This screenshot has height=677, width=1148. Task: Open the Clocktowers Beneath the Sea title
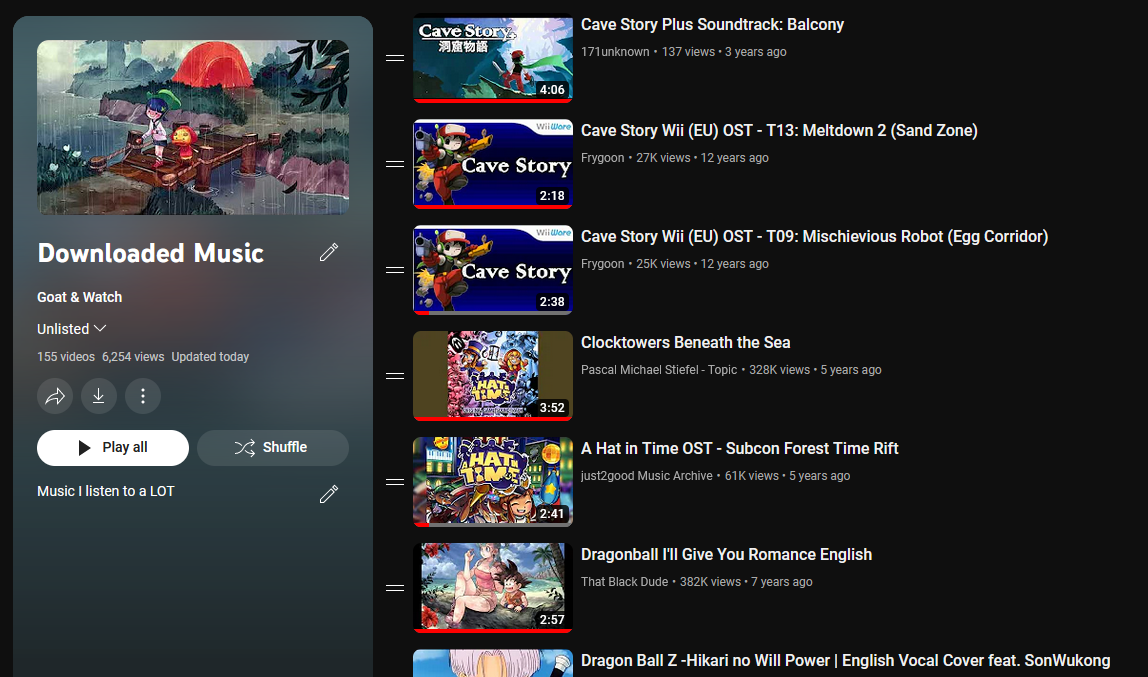pyautogui.click(x=685, y=343)
